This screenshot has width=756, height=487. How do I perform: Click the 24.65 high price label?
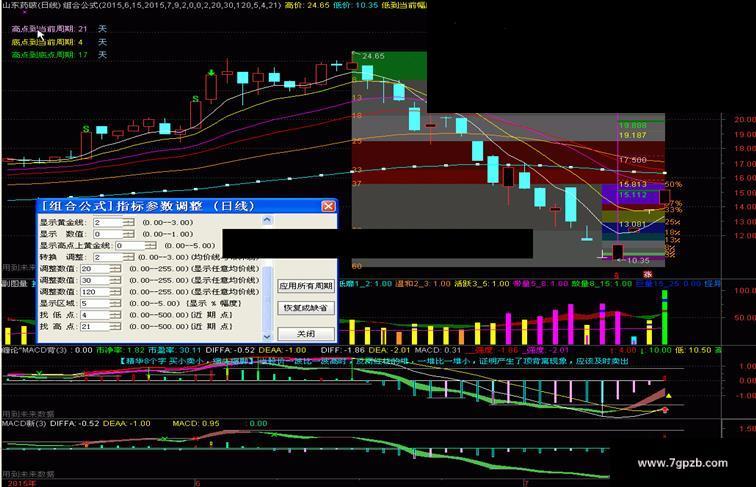[x=373, y=56]
